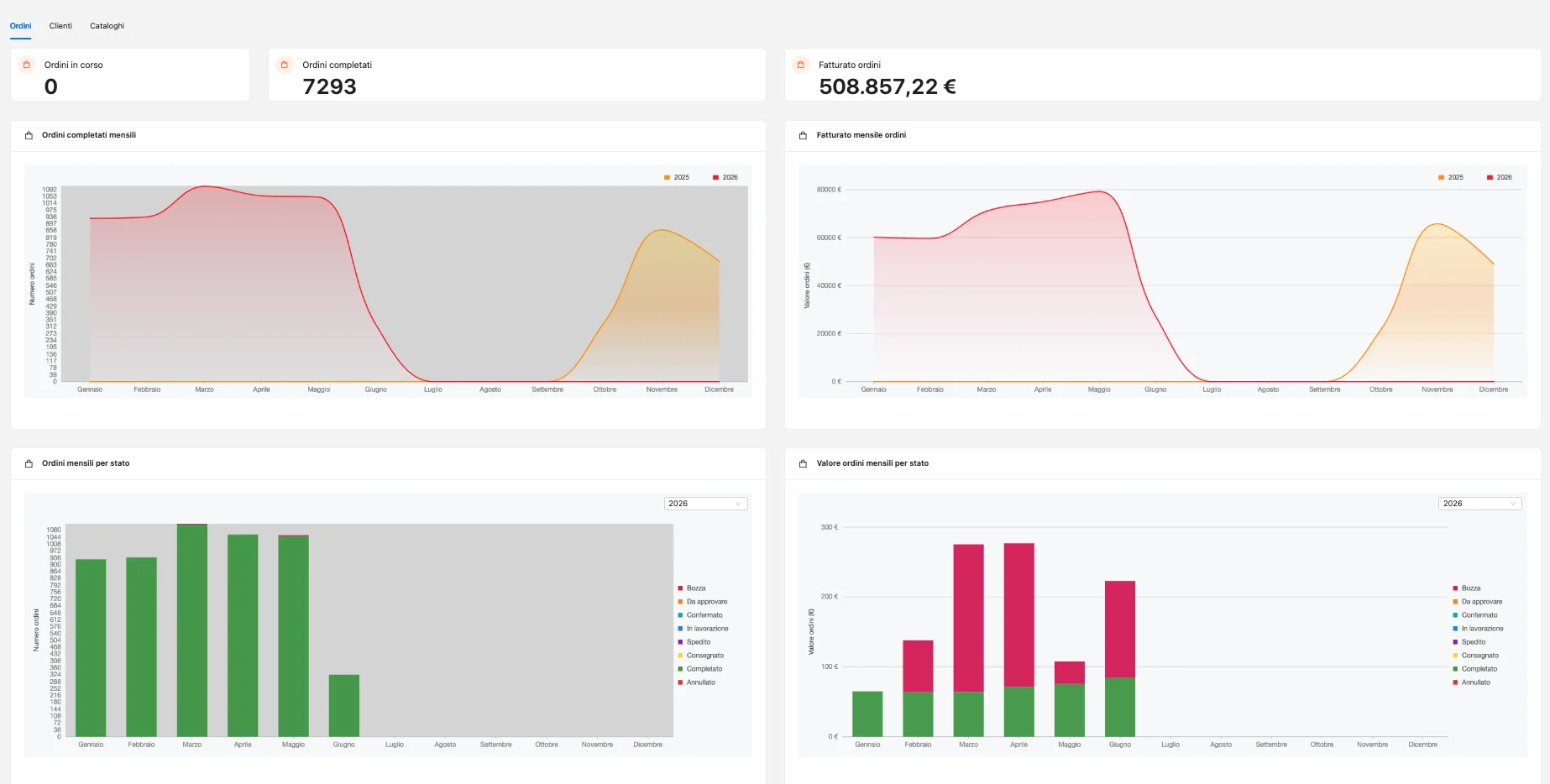1550x784 pixels.
Task: Click the Ordini completati bag icon
Action: pos(285,65)
